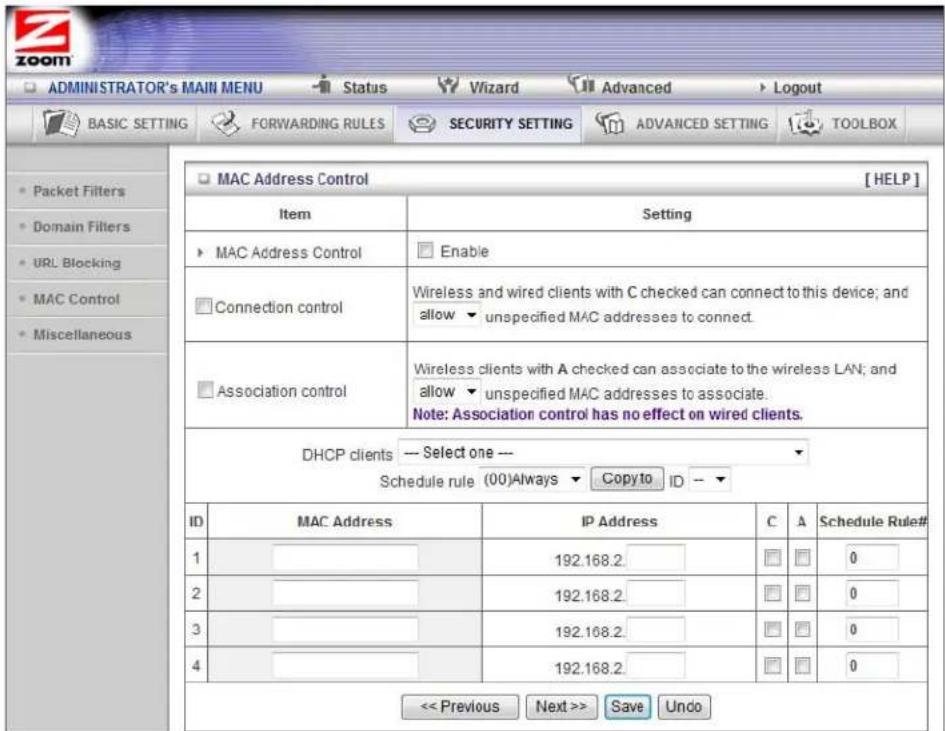Click the Security Setting icon
945x731 pixels.
tap(422, 124)
